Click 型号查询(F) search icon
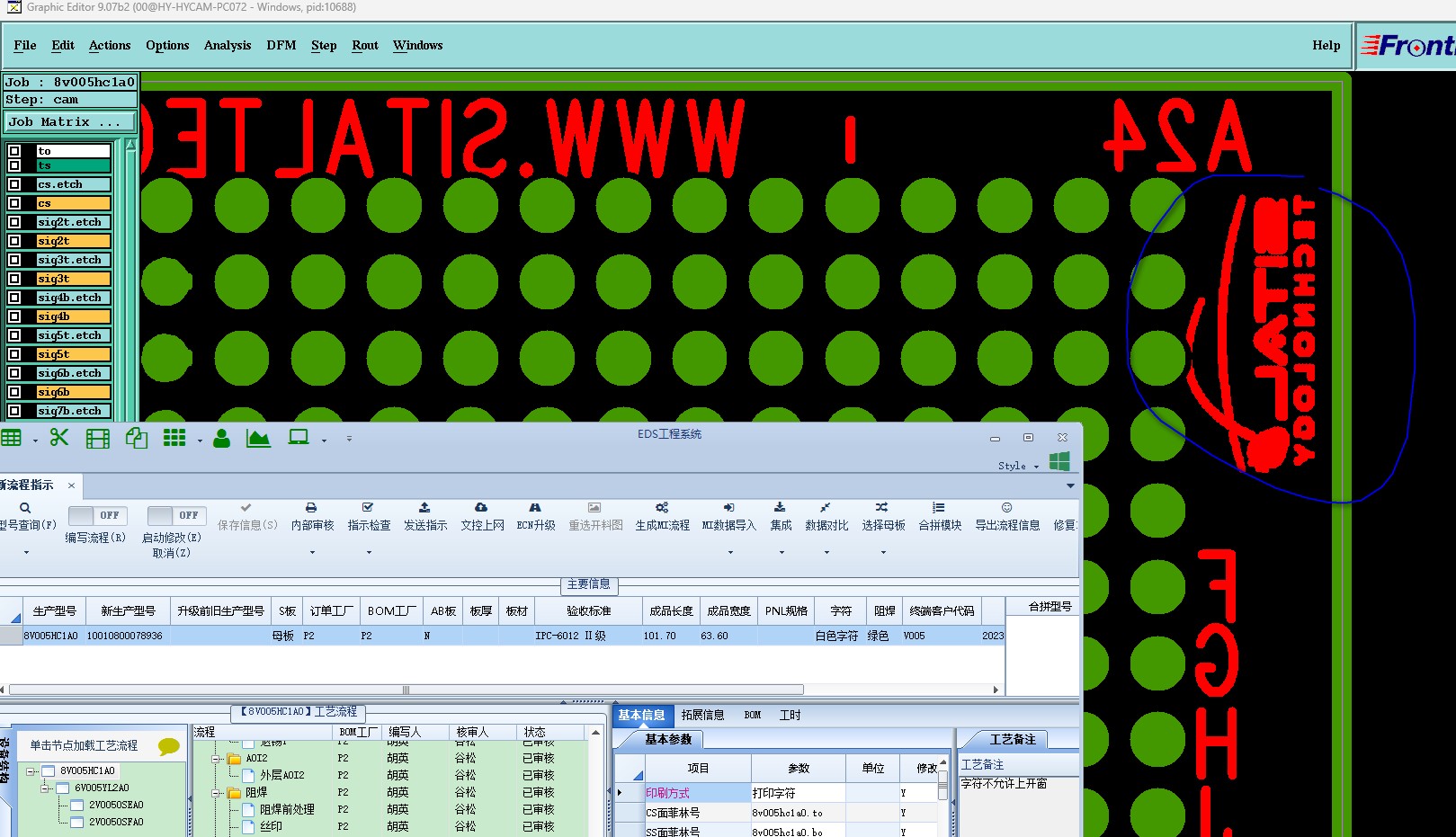 click(25, 508)
